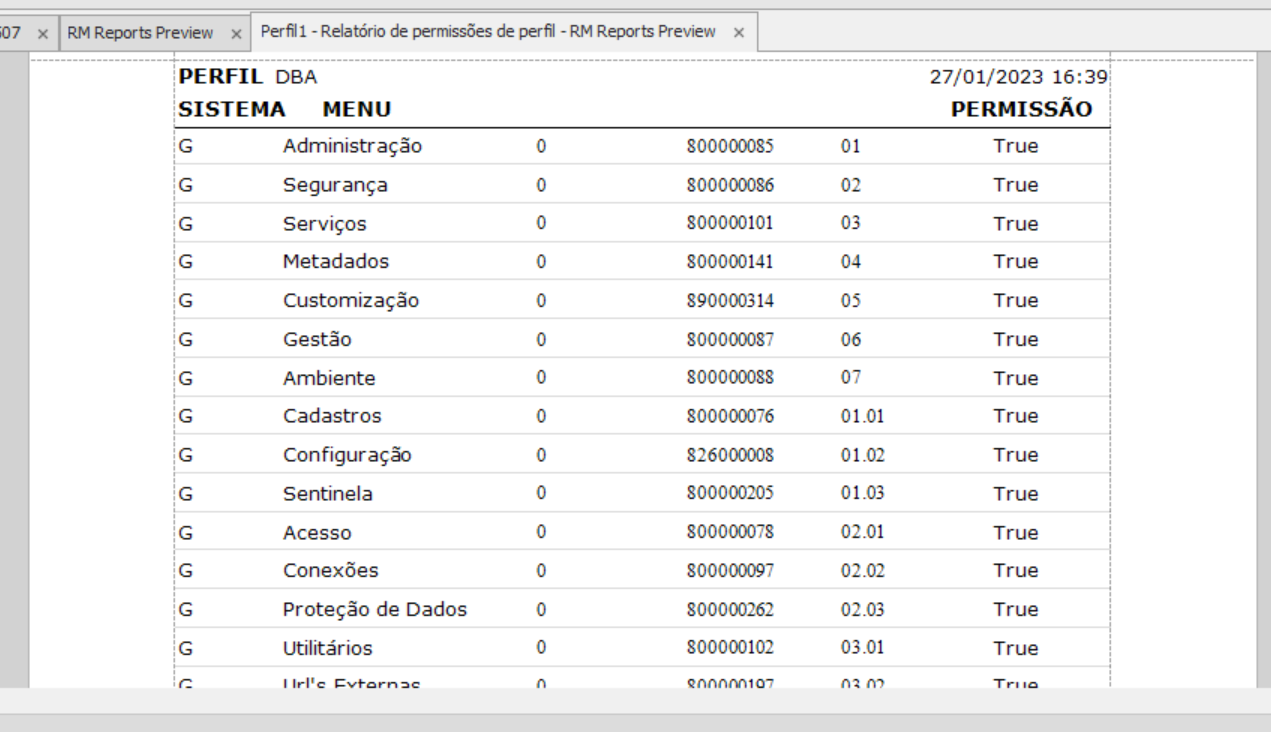Click order number 01 in Administração row
The height and width of the screenshot is (732, 1271).
click(851, 146)
